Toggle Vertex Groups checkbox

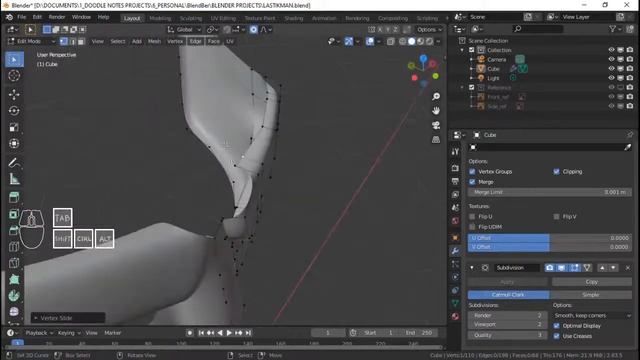point(472,171)
